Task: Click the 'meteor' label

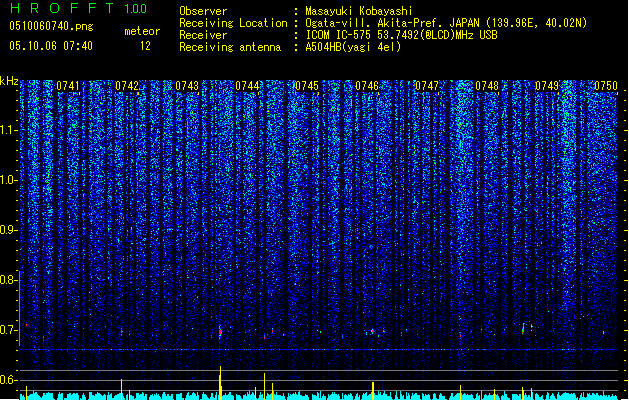Action: [x=142, y=31]
